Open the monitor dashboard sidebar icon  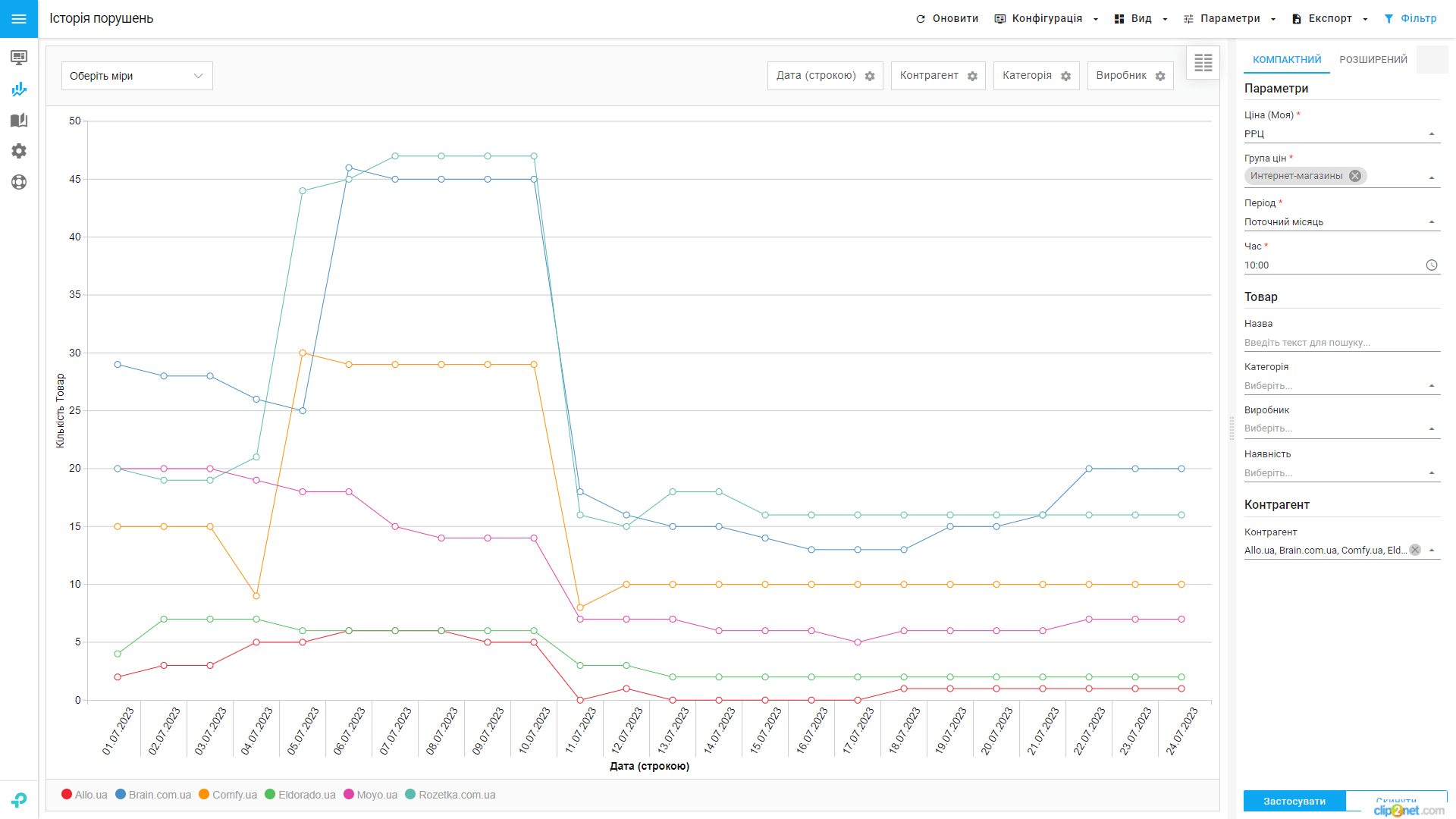click(x=19, y=58)
